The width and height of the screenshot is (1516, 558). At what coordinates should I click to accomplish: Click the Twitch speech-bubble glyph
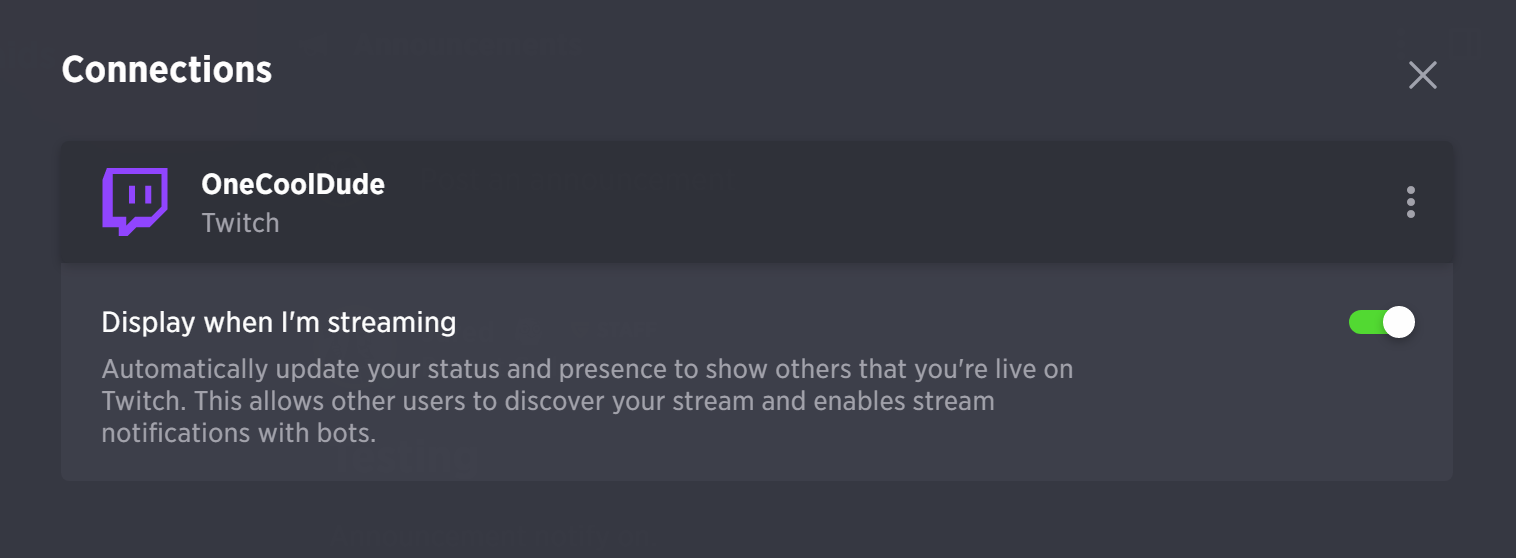(x=134, y=202)
